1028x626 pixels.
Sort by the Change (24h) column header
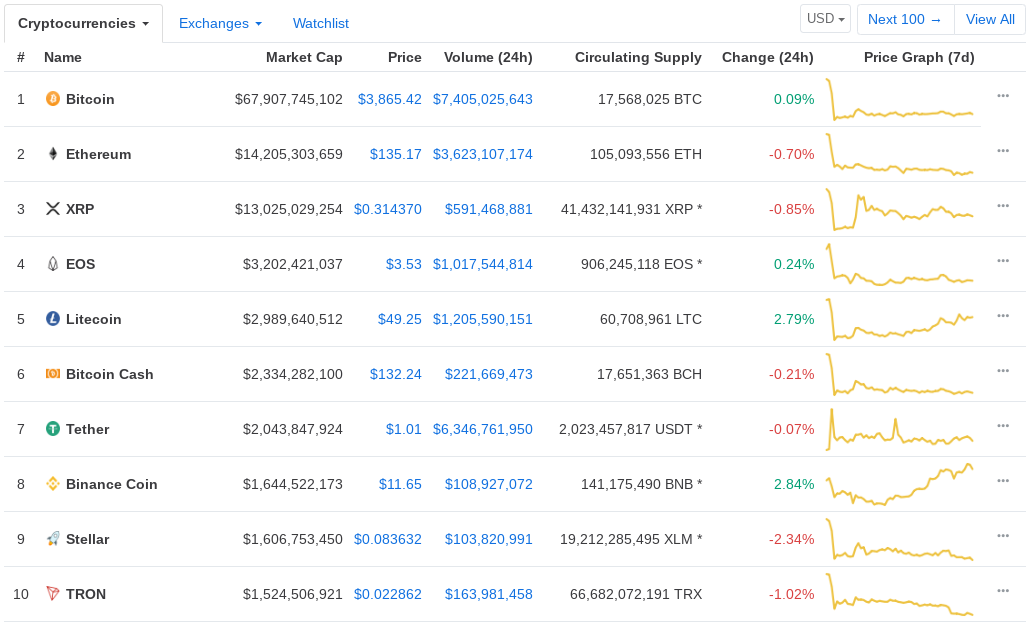(x=768, y=58)
